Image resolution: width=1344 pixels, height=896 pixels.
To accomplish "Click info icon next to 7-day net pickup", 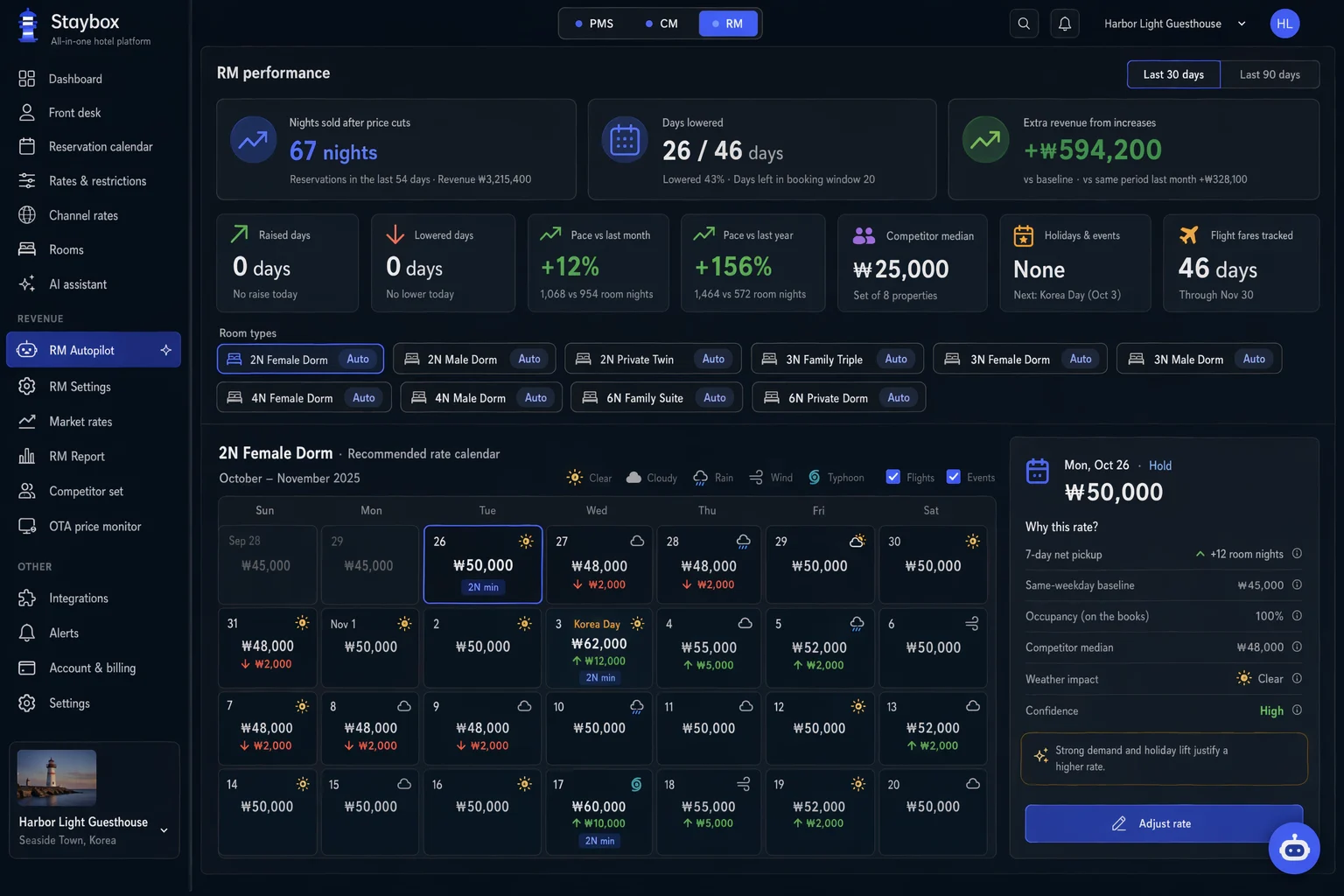I will point(1297,554).
